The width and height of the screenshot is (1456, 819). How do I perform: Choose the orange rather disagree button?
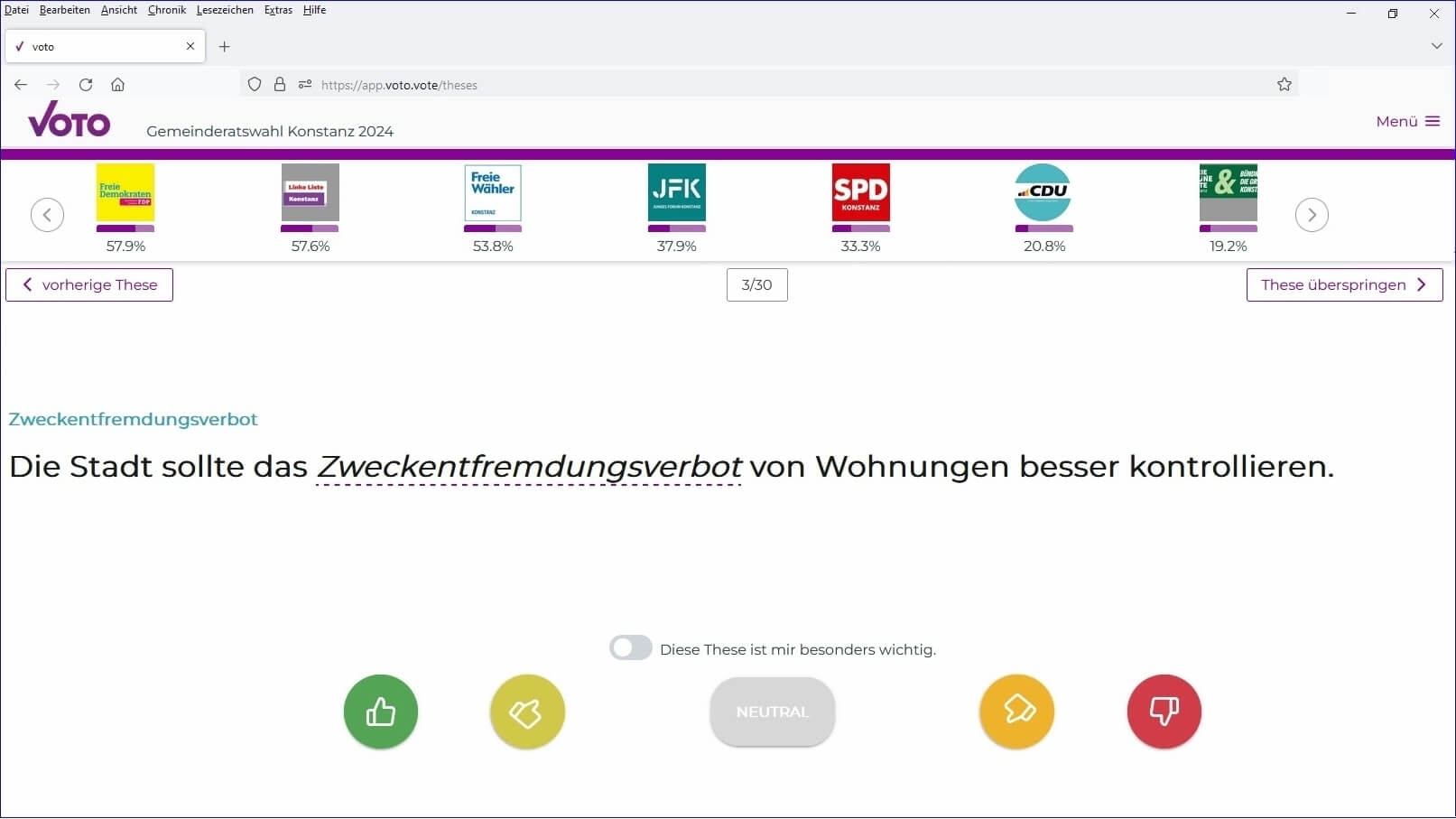pyautogui.click(x=1017, y=712)
